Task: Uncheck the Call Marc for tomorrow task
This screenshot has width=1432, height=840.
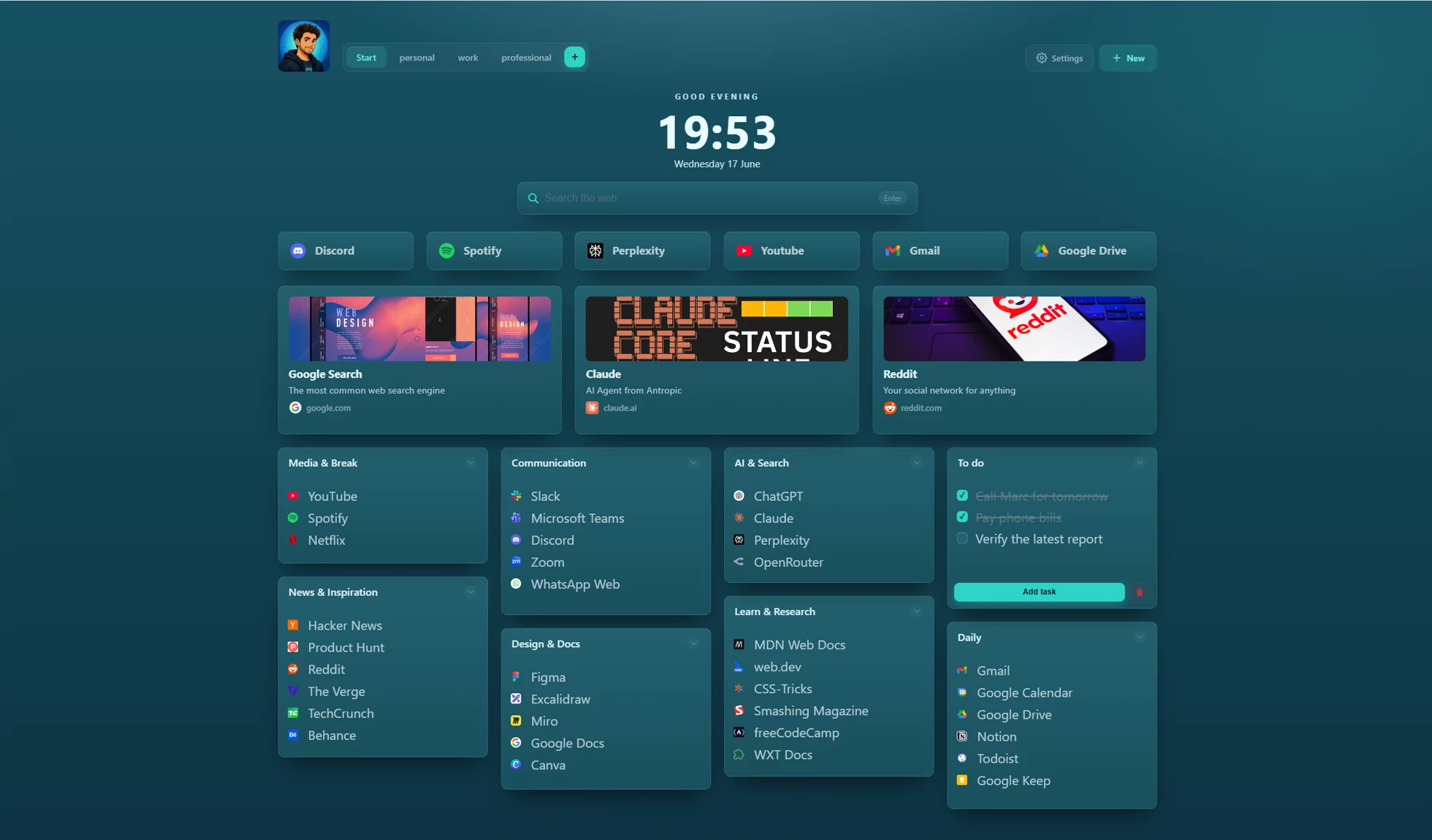Action: [962, 495]
